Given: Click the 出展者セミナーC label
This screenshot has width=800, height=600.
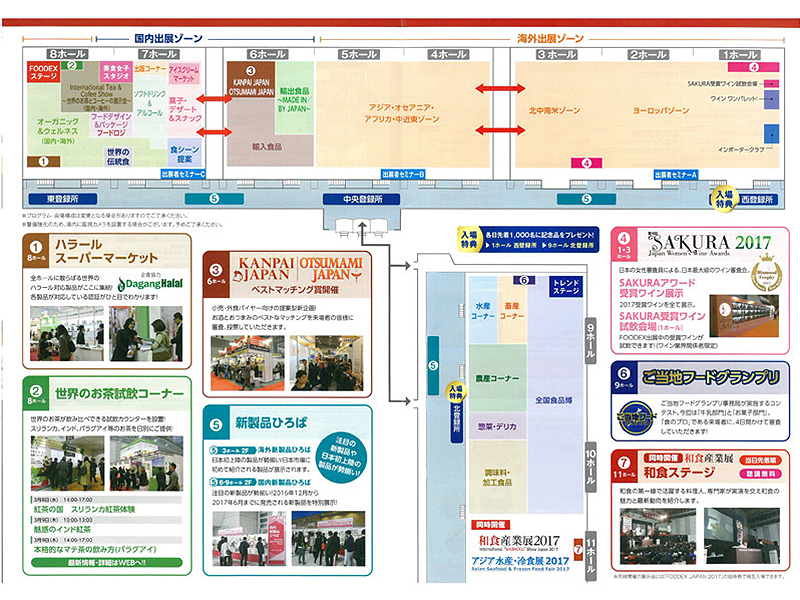Looking at the screenshot, I should pyautogui.click(x=183, y=174).
